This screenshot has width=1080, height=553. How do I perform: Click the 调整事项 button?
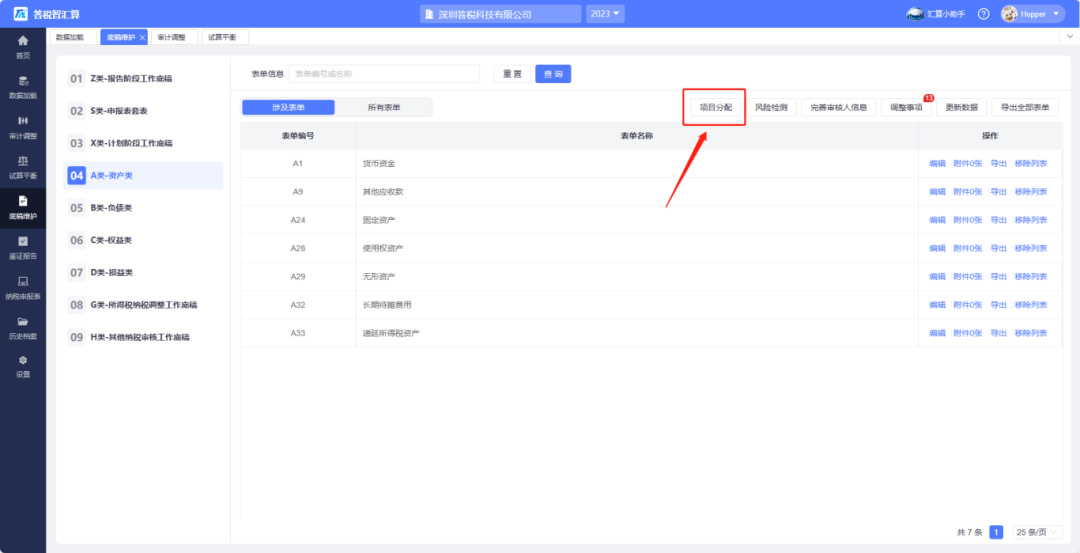click(906, 107)
